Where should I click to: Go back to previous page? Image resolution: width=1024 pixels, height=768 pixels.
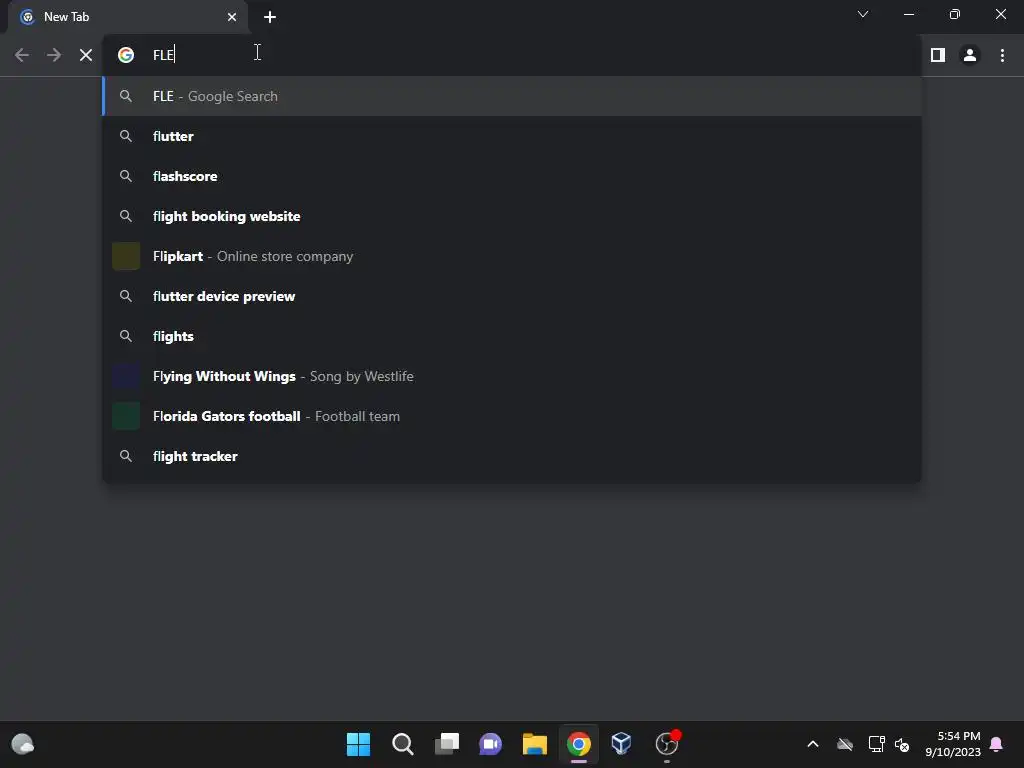coord(22,56)
